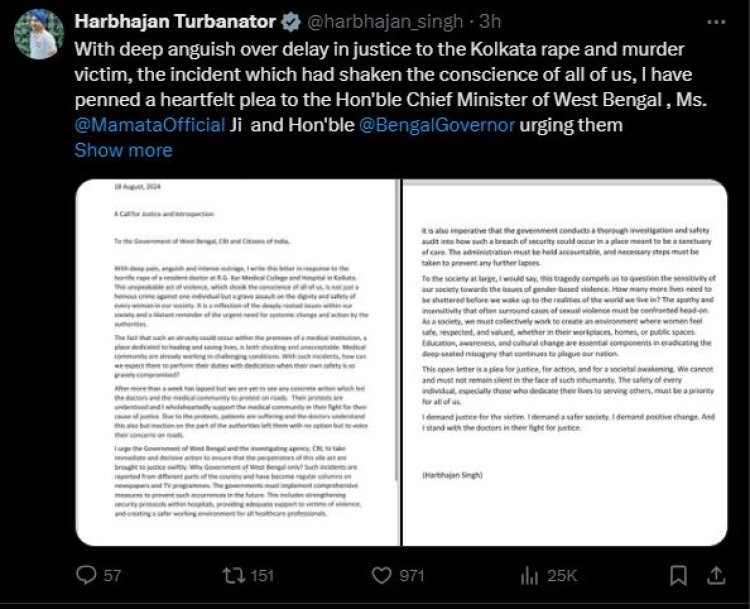View first letter page image
The image size is (750, 609).
[238, 362]
